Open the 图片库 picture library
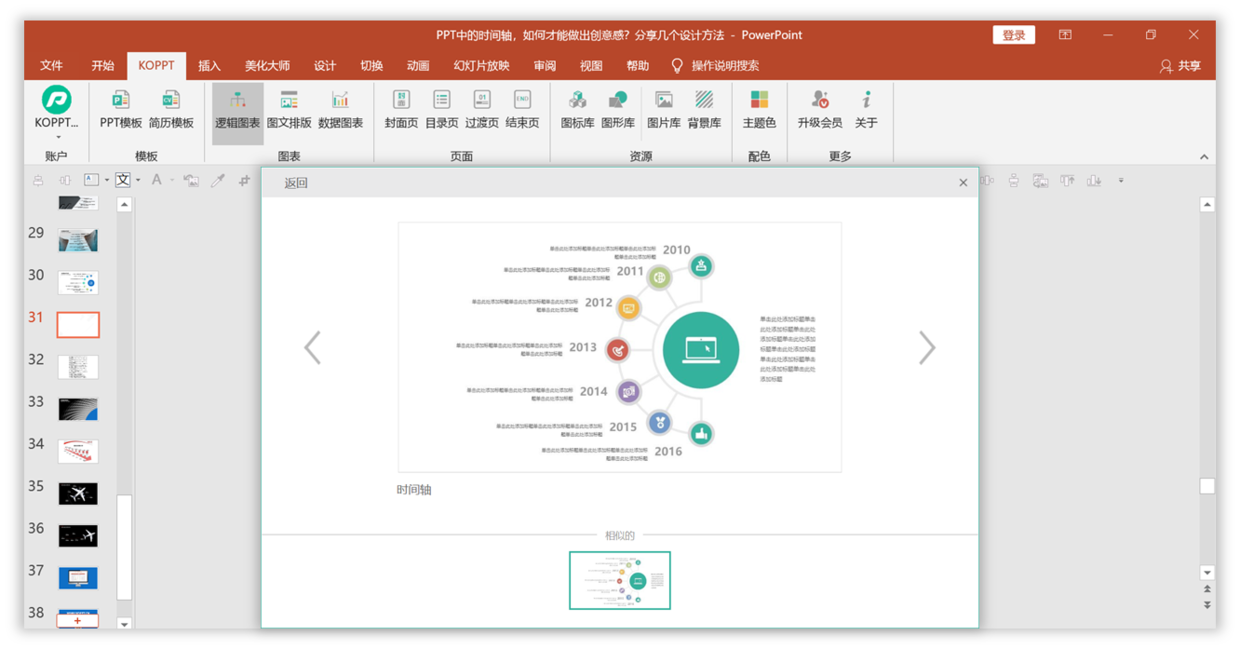 click(x=663, y=110)
